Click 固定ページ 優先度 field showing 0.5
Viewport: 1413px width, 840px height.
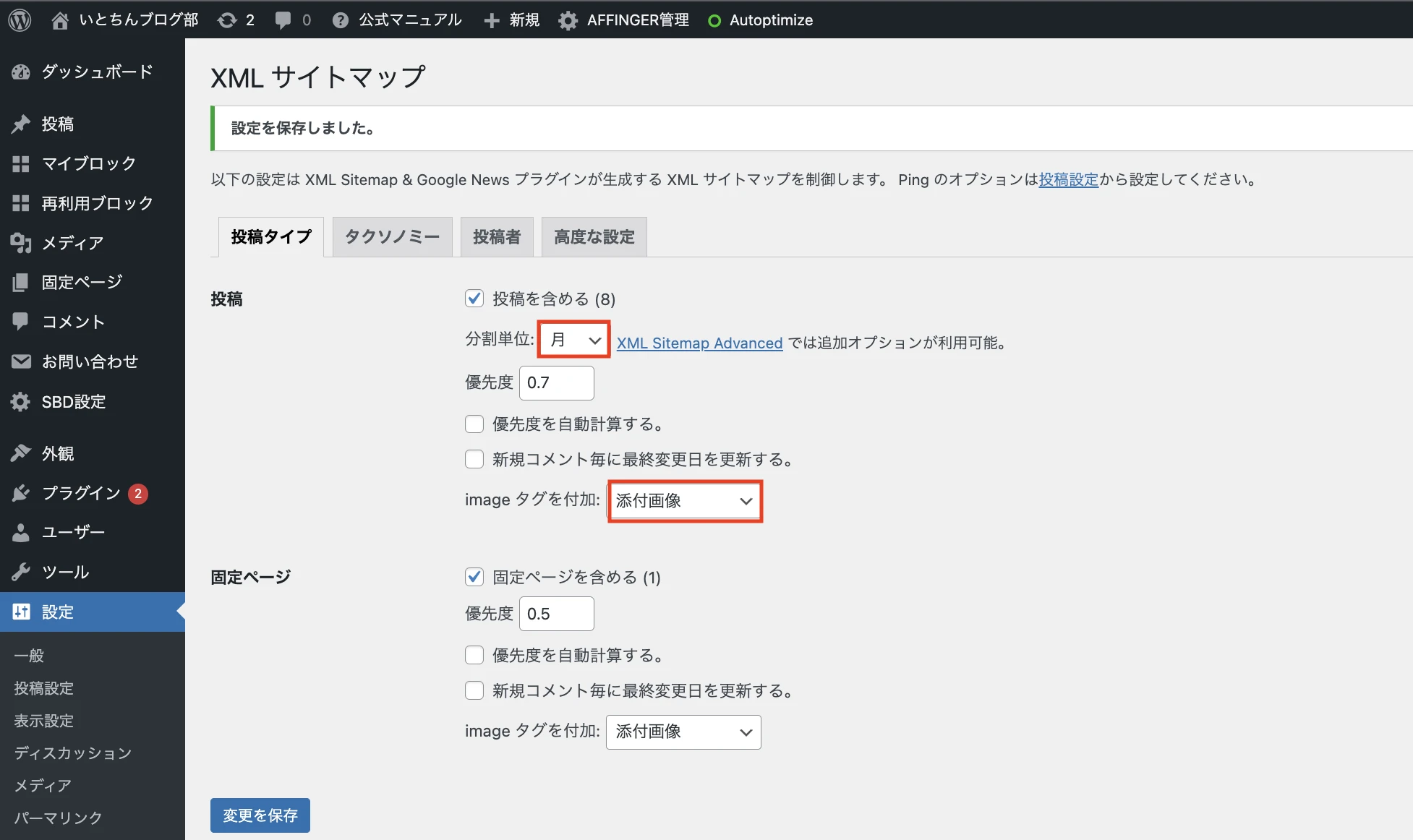point(557,614)
